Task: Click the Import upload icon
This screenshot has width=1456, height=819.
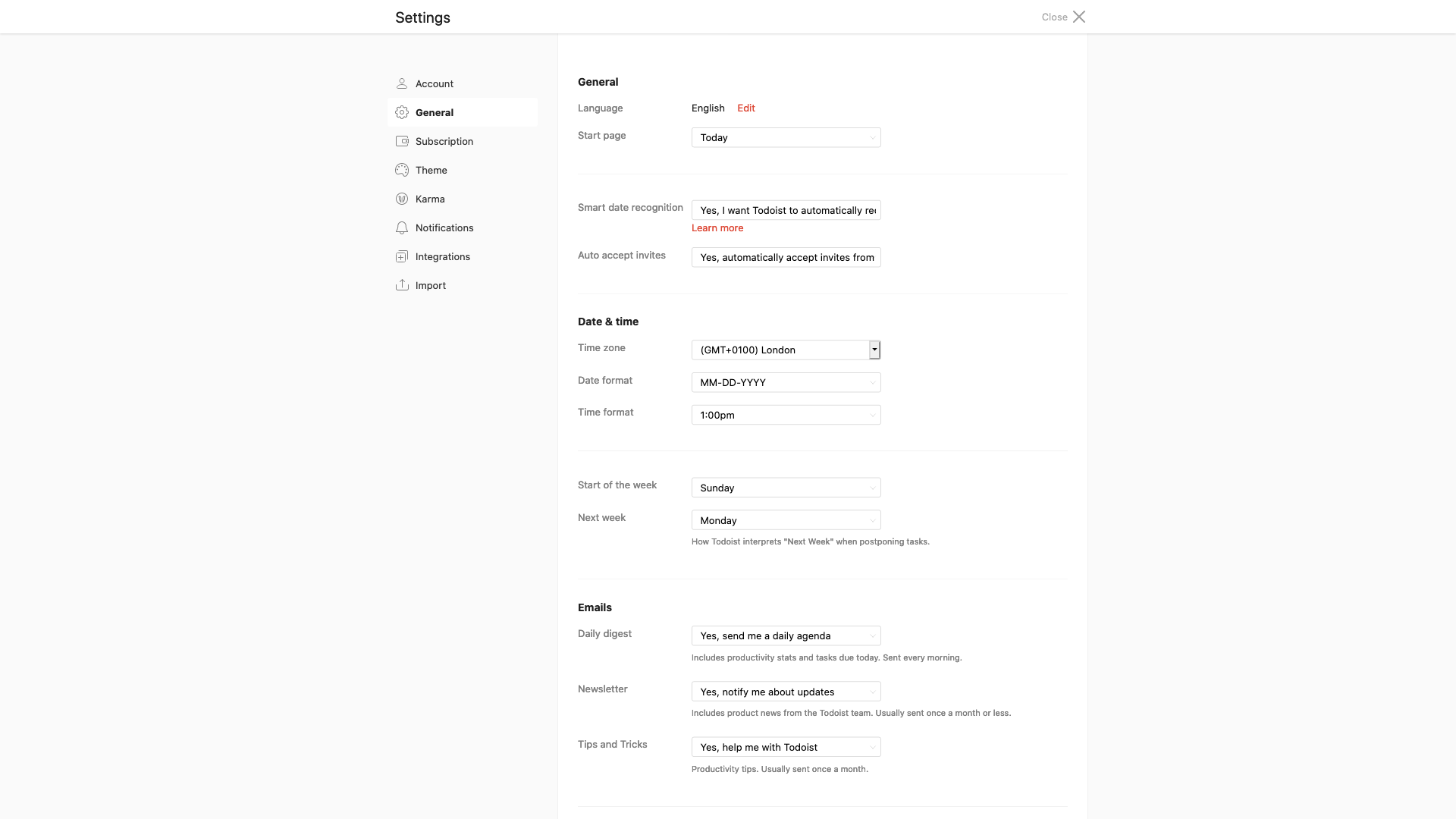Action: 402,285
